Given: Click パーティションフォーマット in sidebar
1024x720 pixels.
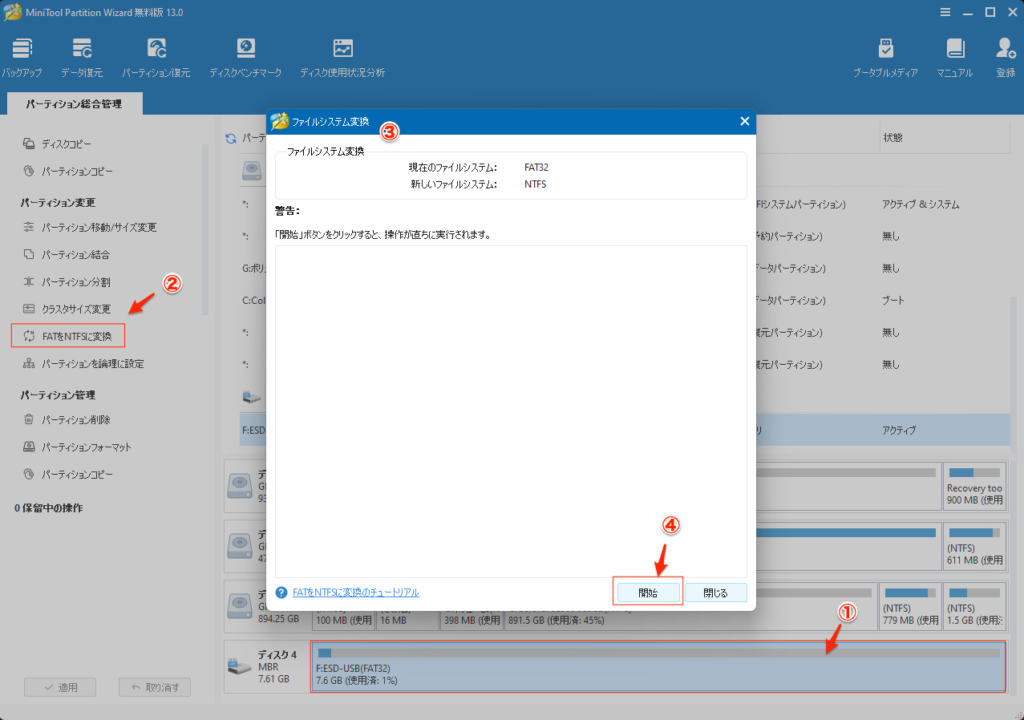Looking at the screenshot, I should tap(86, 447).
